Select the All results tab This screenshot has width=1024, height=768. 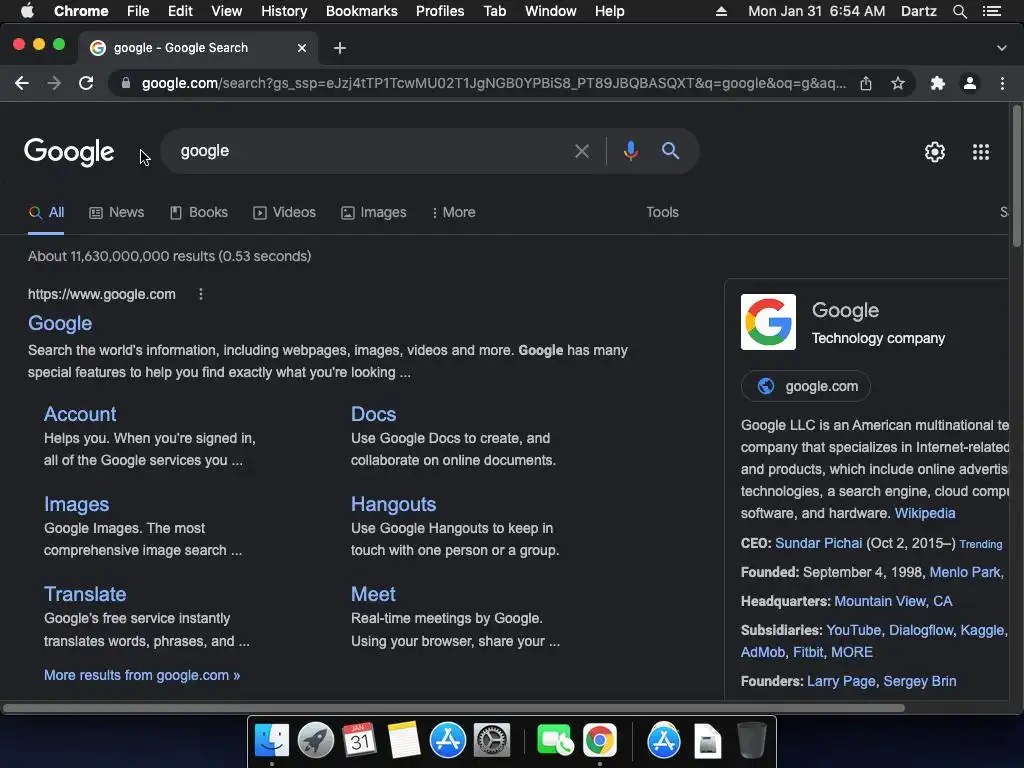pos(46,212)
